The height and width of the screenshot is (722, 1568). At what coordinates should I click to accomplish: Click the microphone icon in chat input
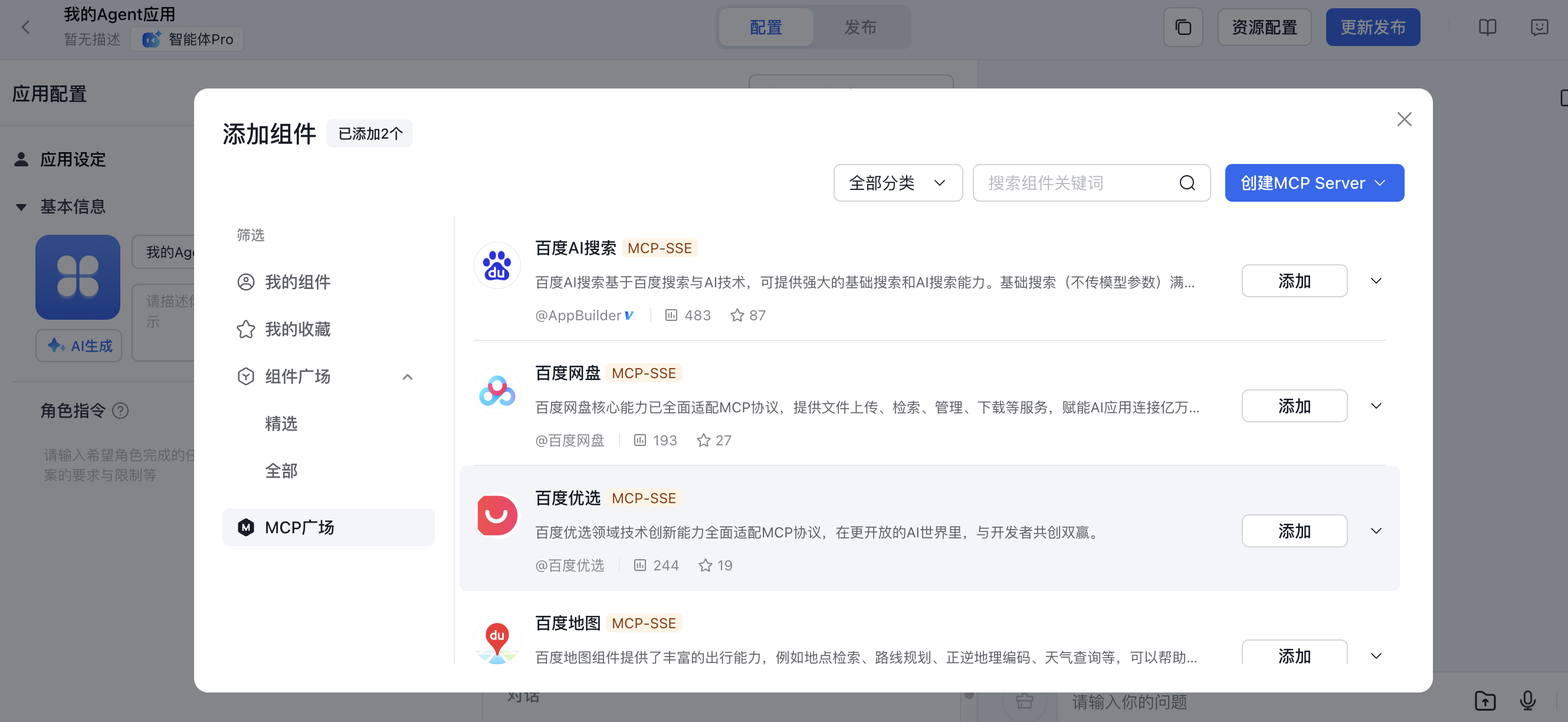pyautogui.click(x=1527, y=701)
